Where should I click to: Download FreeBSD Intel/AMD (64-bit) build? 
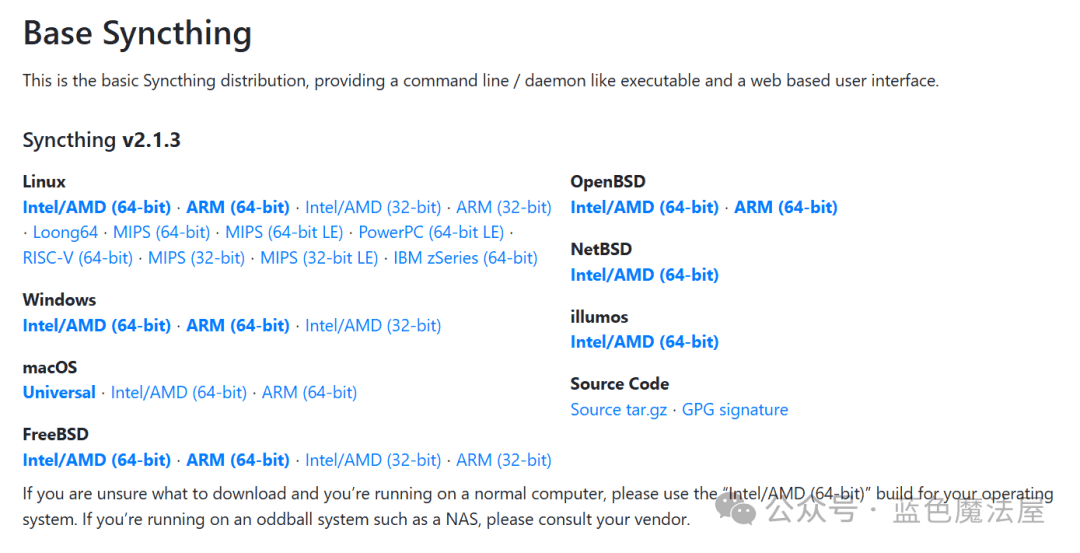pos(96,460)
